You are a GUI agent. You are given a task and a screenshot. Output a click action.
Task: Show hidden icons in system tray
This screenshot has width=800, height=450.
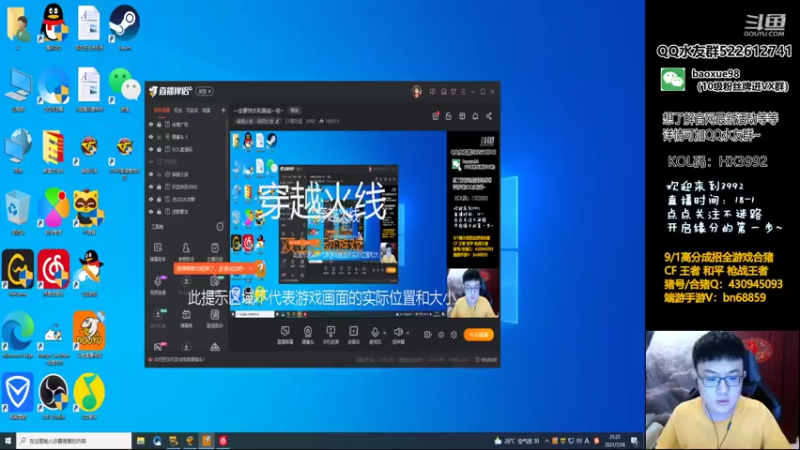546,441
